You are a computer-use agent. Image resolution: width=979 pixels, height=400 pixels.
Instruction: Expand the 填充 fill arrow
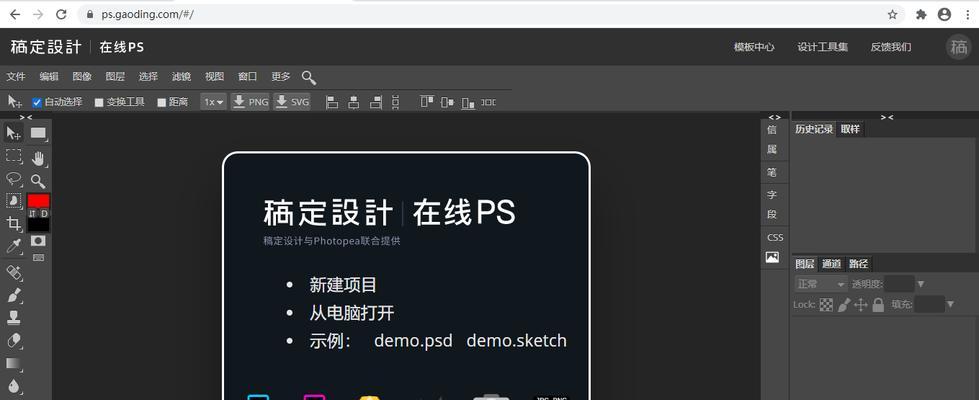coord(950,305)
